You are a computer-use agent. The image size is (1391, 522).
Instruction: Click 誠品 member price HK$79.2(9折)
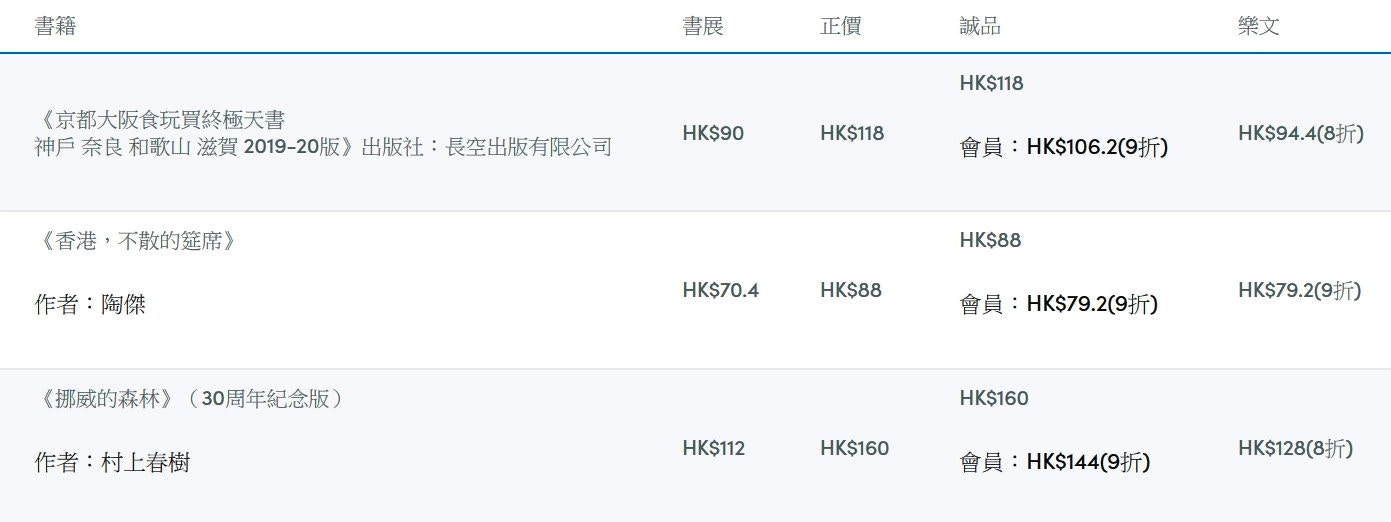tap(1092, 304)
